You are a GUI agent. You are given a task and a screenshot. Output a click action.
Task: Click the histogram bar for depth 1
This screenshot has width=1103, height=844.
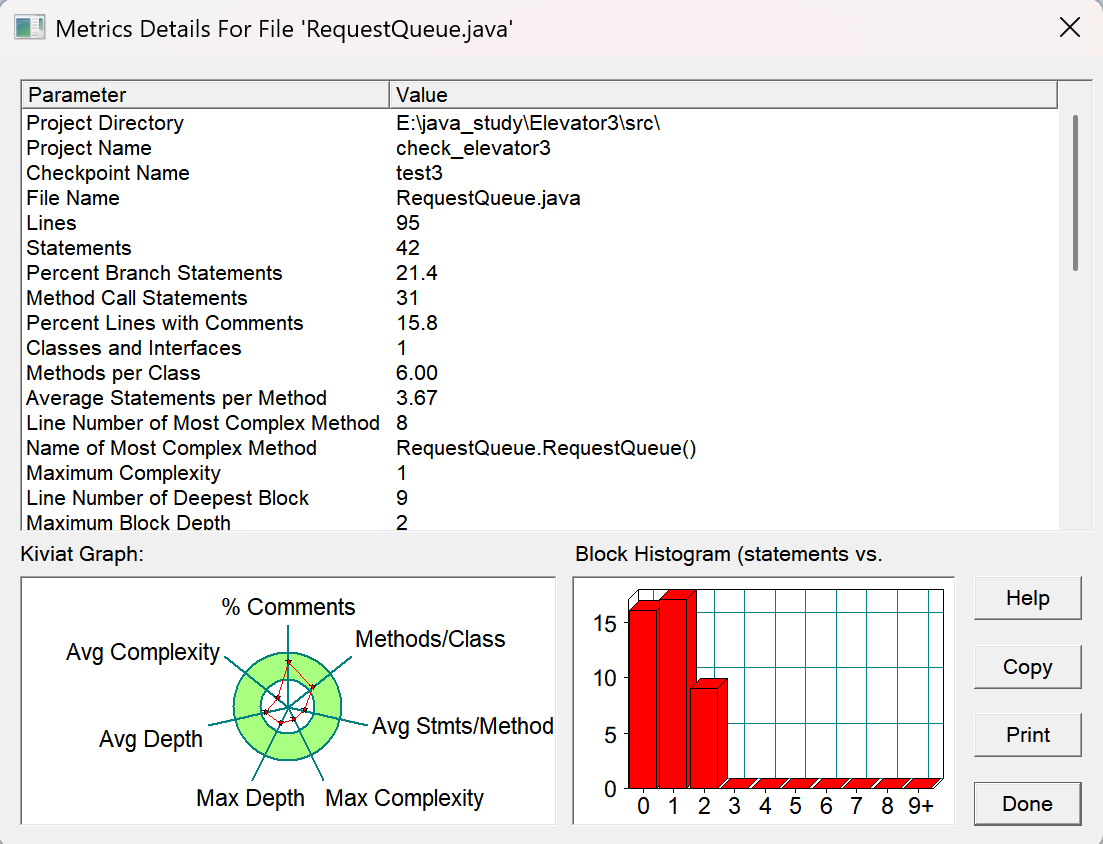[x=673, y=693]
